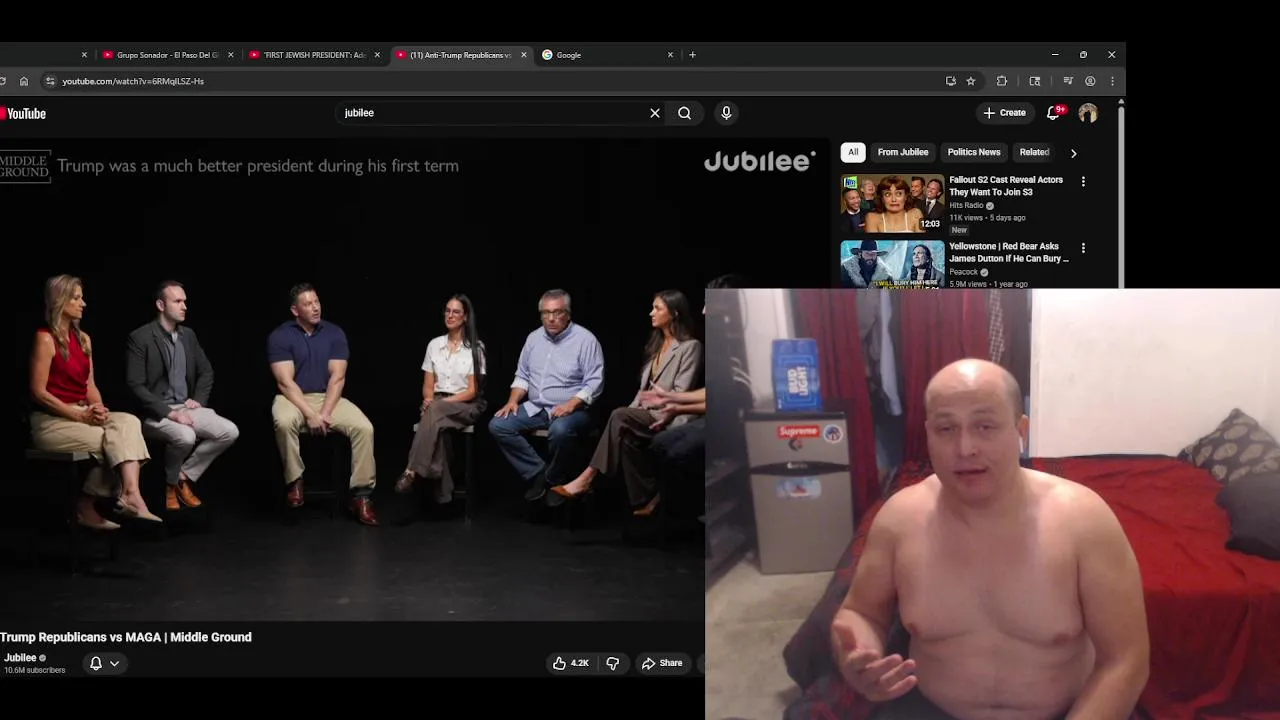Close the Google tab

[x=670, y=55]
